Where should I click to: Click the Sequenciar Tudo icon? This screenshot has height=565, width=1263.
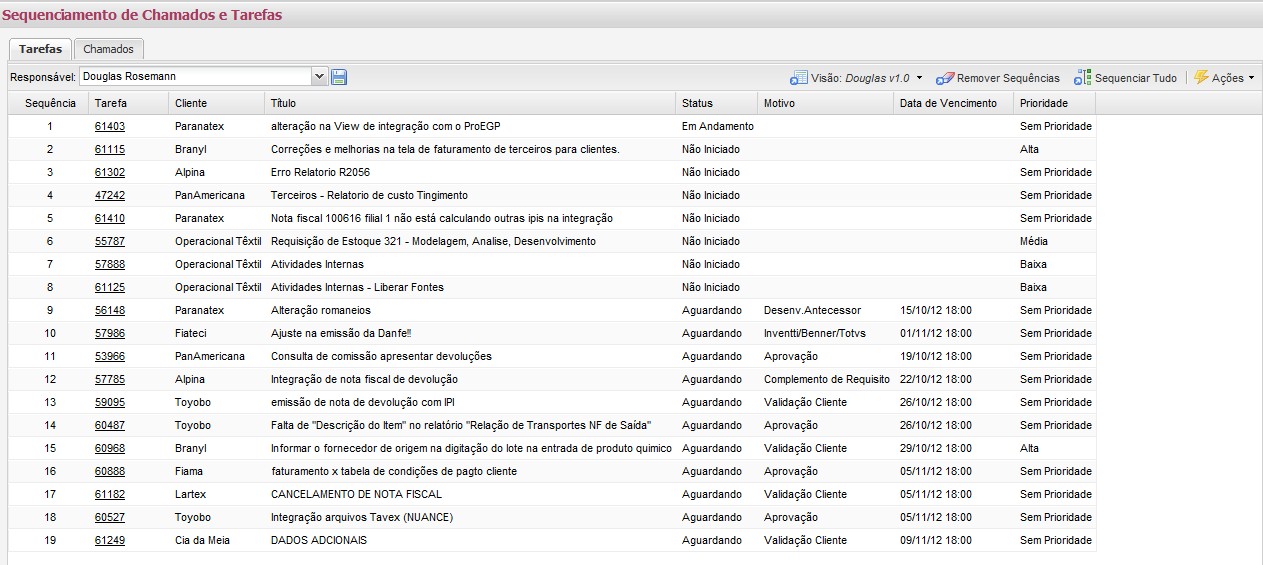1082,78
